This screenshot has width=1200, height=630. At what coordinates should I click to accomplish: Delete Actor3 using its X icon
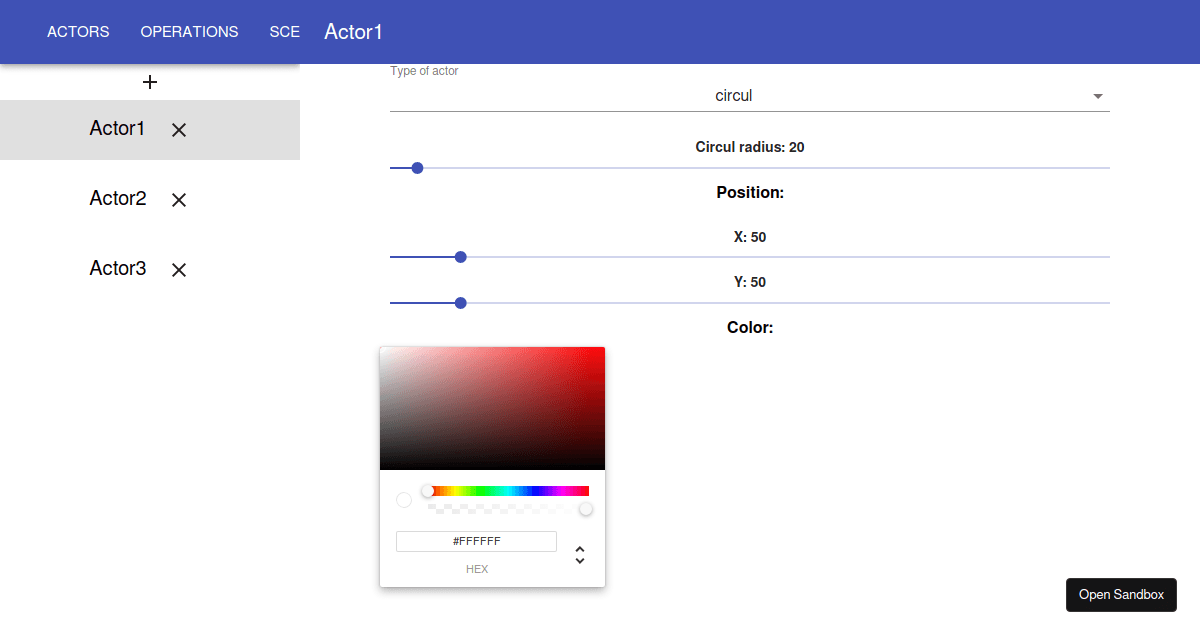click(x=178, y=269)
